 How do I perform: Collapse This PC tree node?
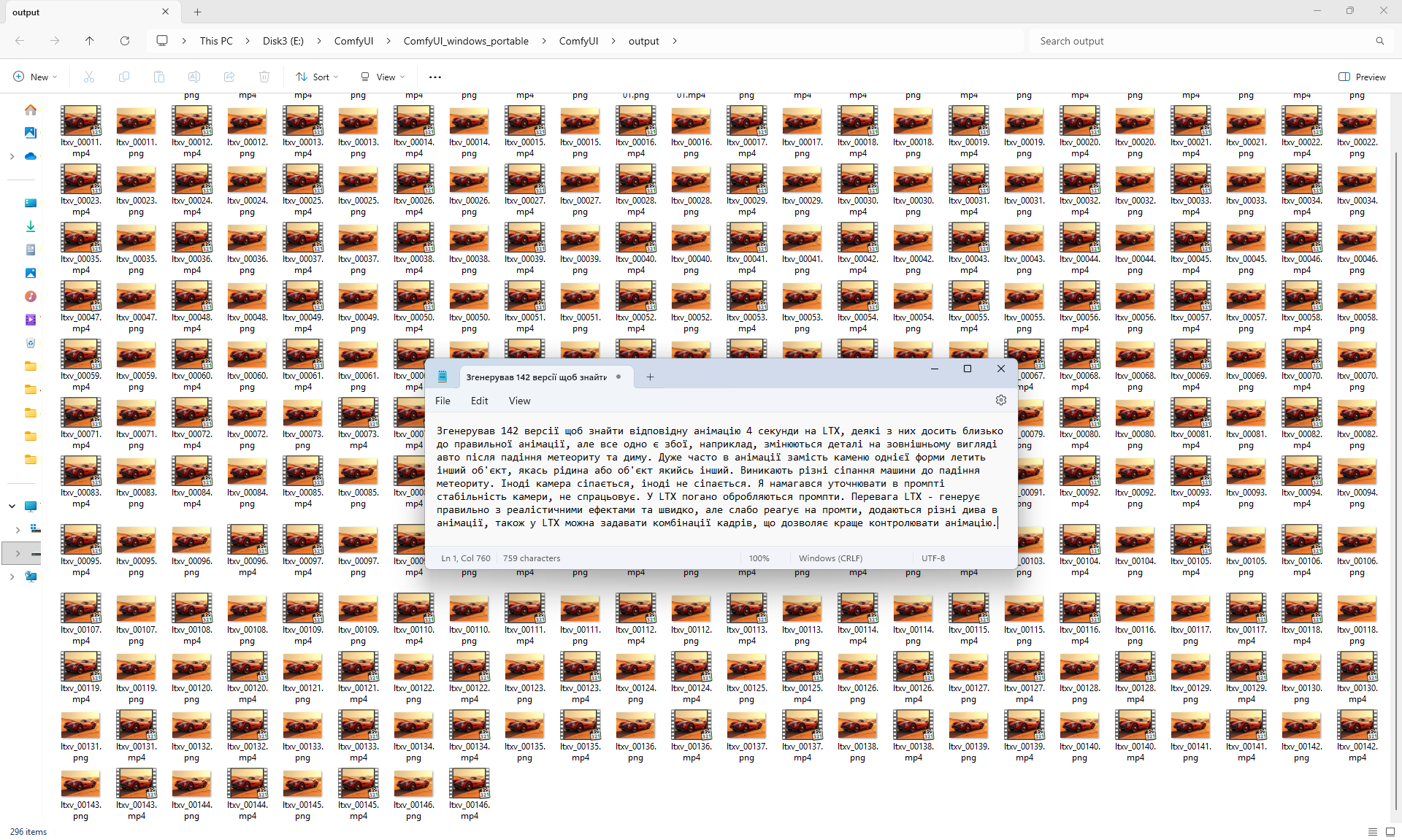pos(12,506)
